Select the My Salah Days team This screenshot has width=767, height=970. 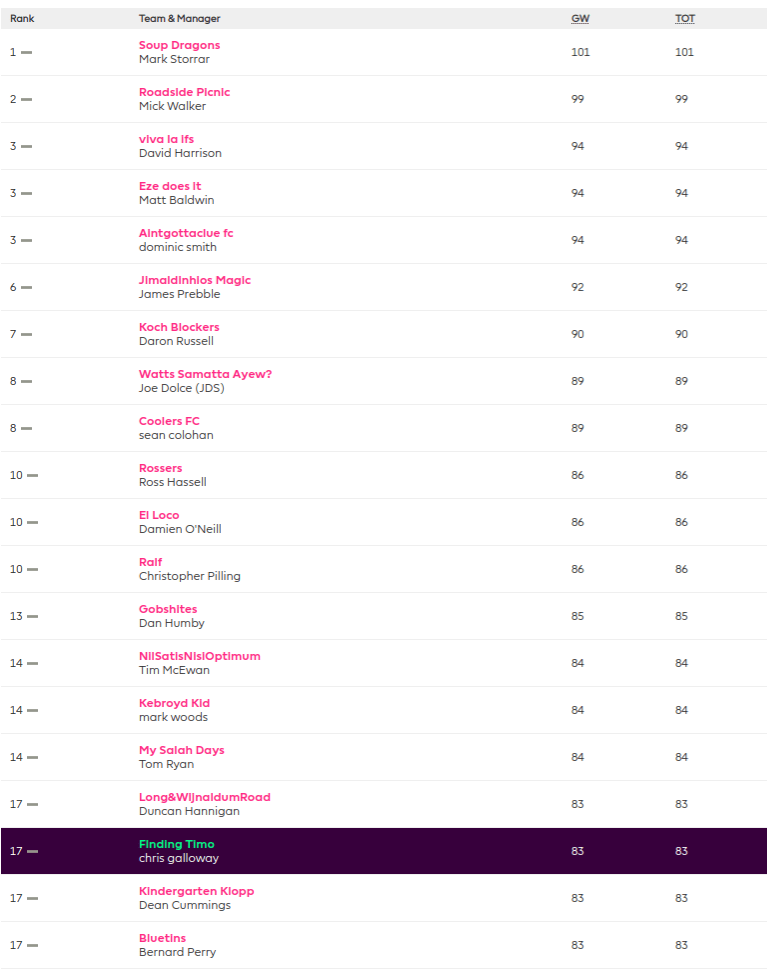pyautogui.click(x=181, y=750)
